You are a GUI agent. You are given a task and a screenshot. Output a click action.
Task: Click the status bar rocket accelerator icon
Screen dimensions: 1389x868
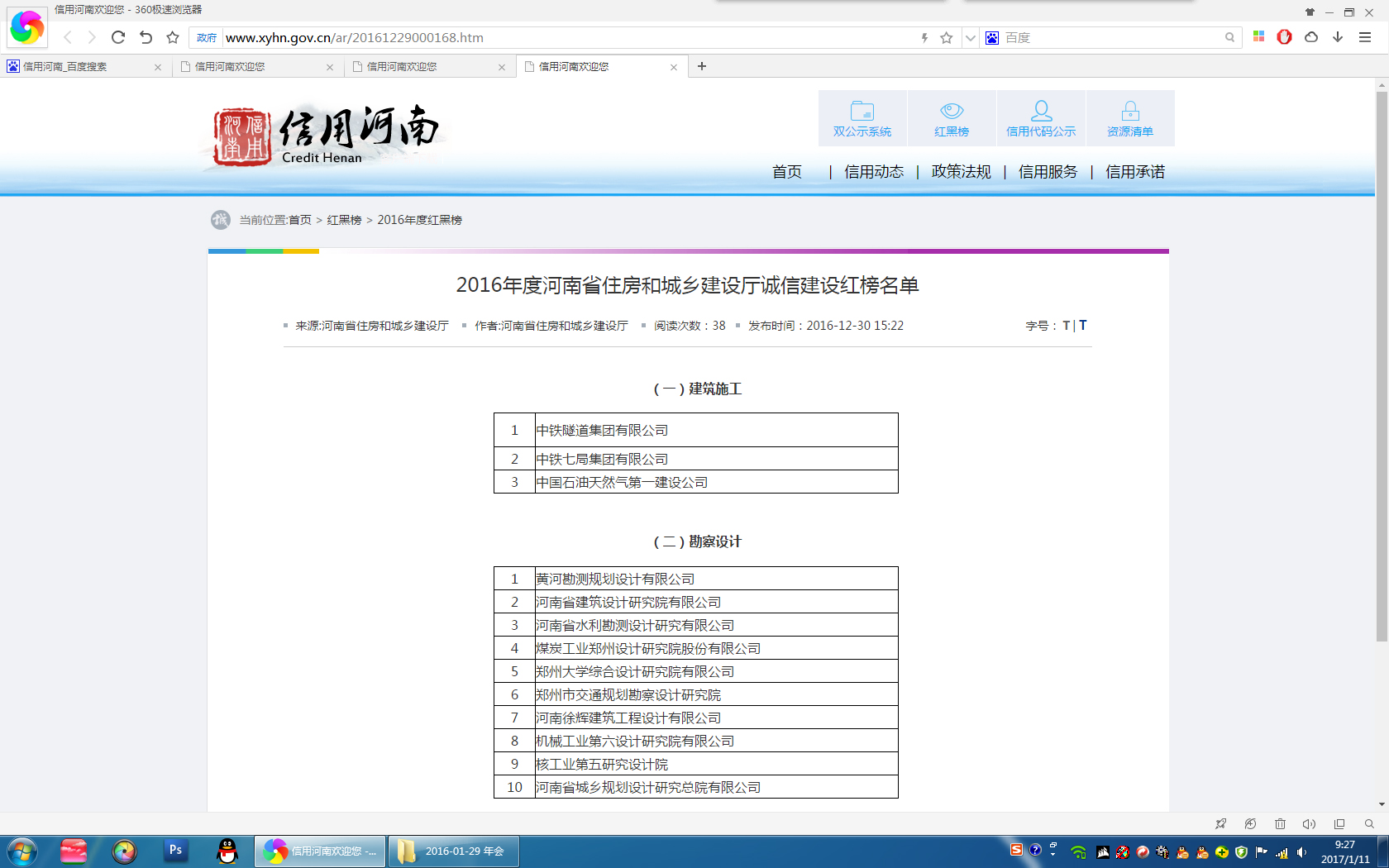(1220, 824)
